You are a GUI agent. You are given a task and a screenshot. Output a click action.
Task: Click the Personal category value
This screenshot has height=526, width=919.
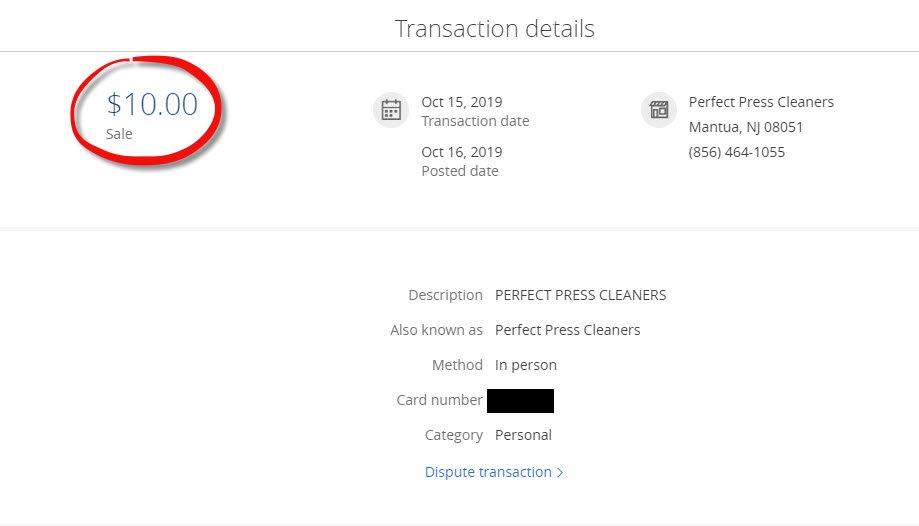pyautogui.click(x=523, y=435)
